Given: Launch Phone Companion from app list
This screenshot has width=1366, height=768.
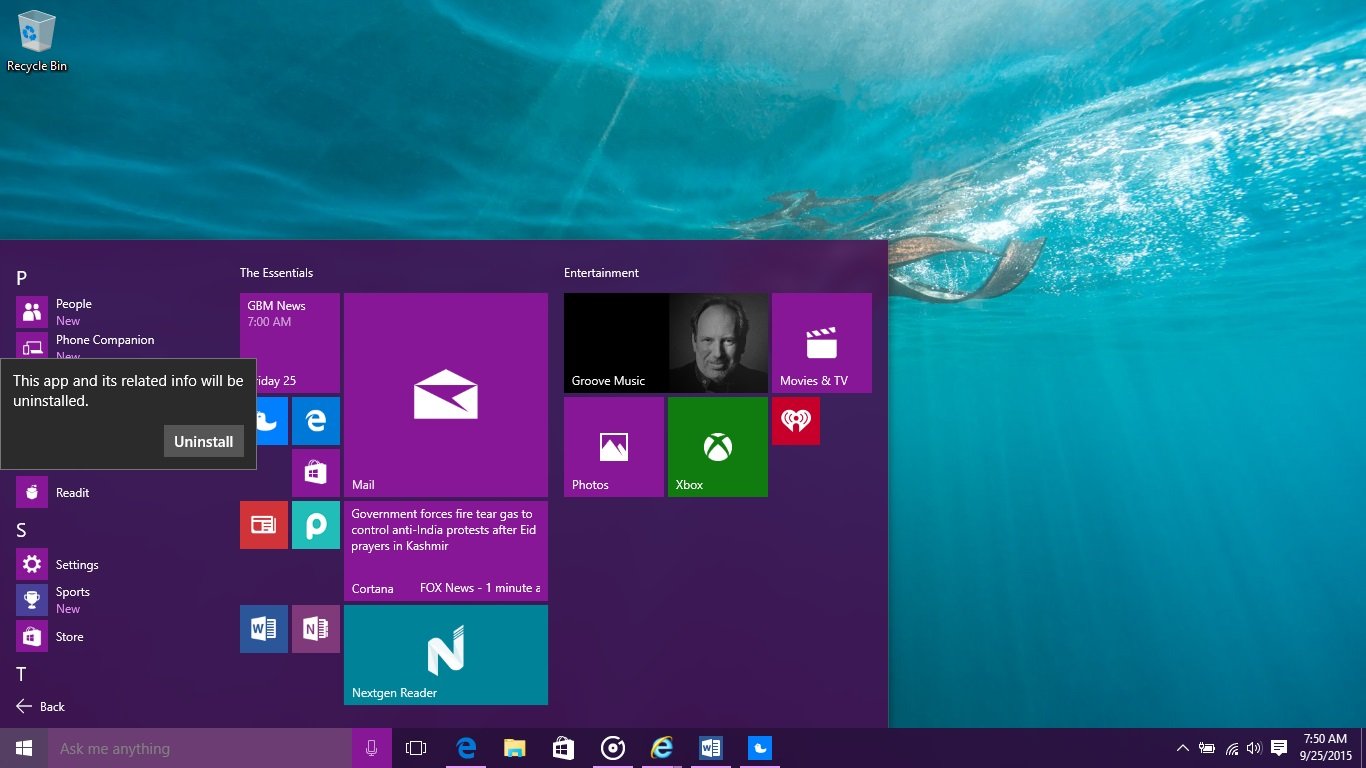Looking at the screenshot, I should [120, 346].
